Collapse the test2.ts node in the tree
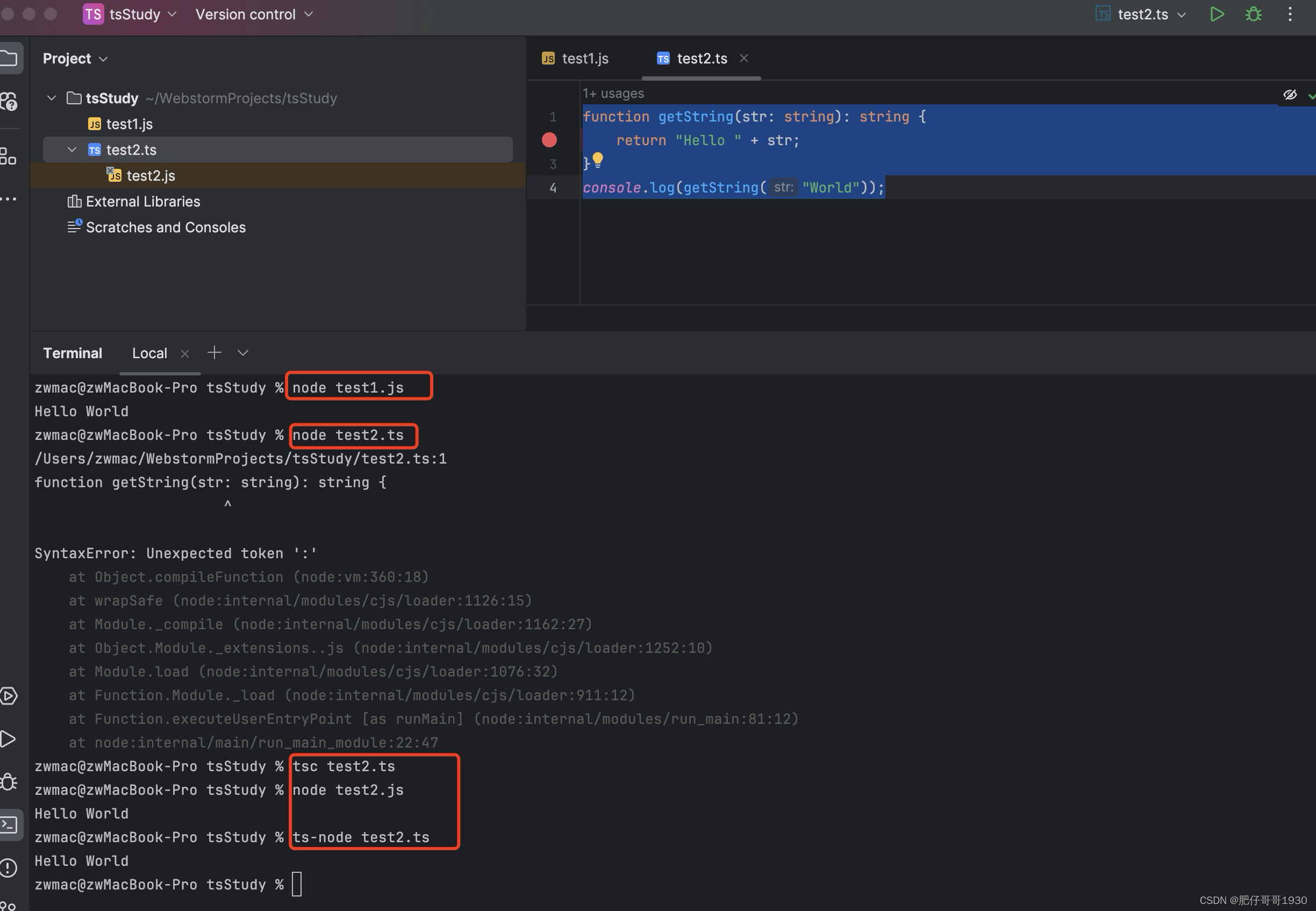Screen dimensions: 1316x911 point(72,150)
